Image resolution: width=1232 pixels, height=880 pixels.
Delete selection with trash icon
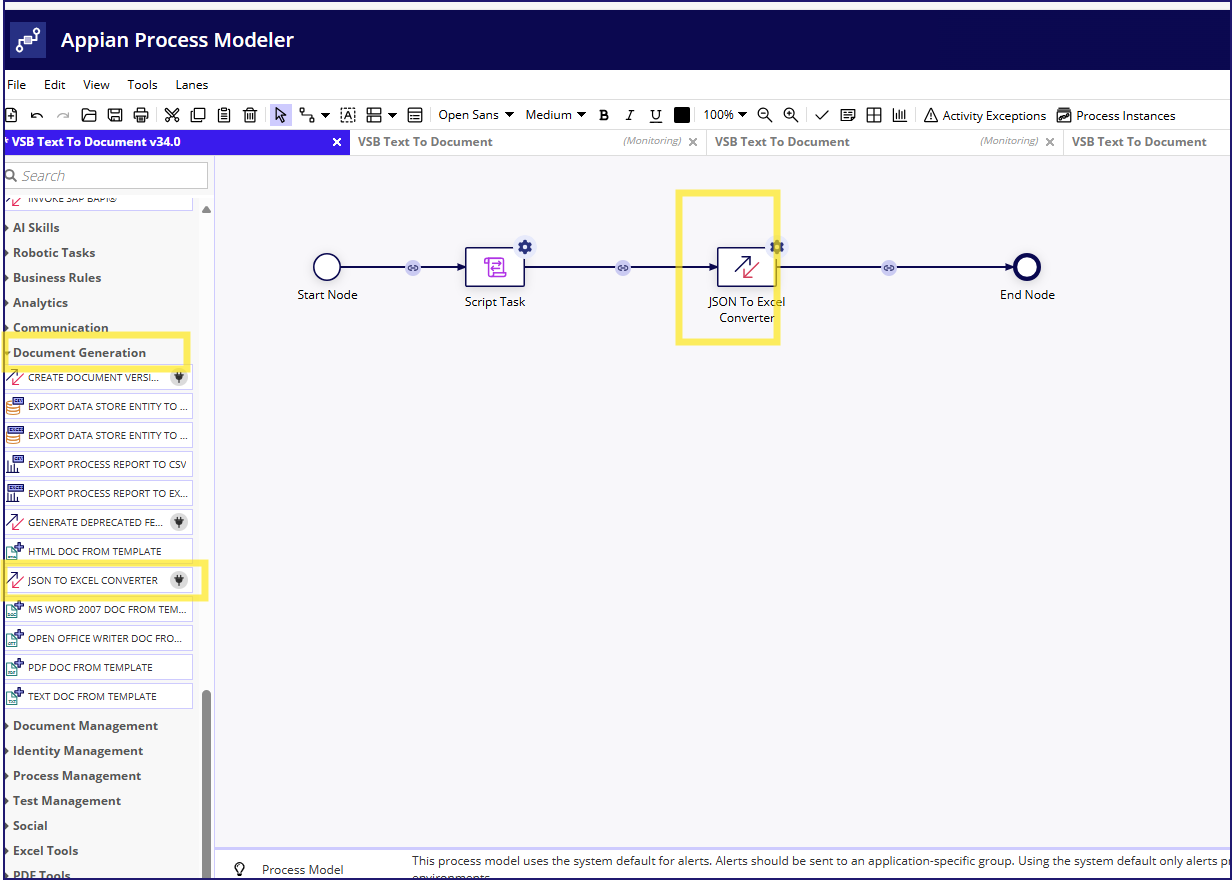pyautogui.click(x=250, y=115)
